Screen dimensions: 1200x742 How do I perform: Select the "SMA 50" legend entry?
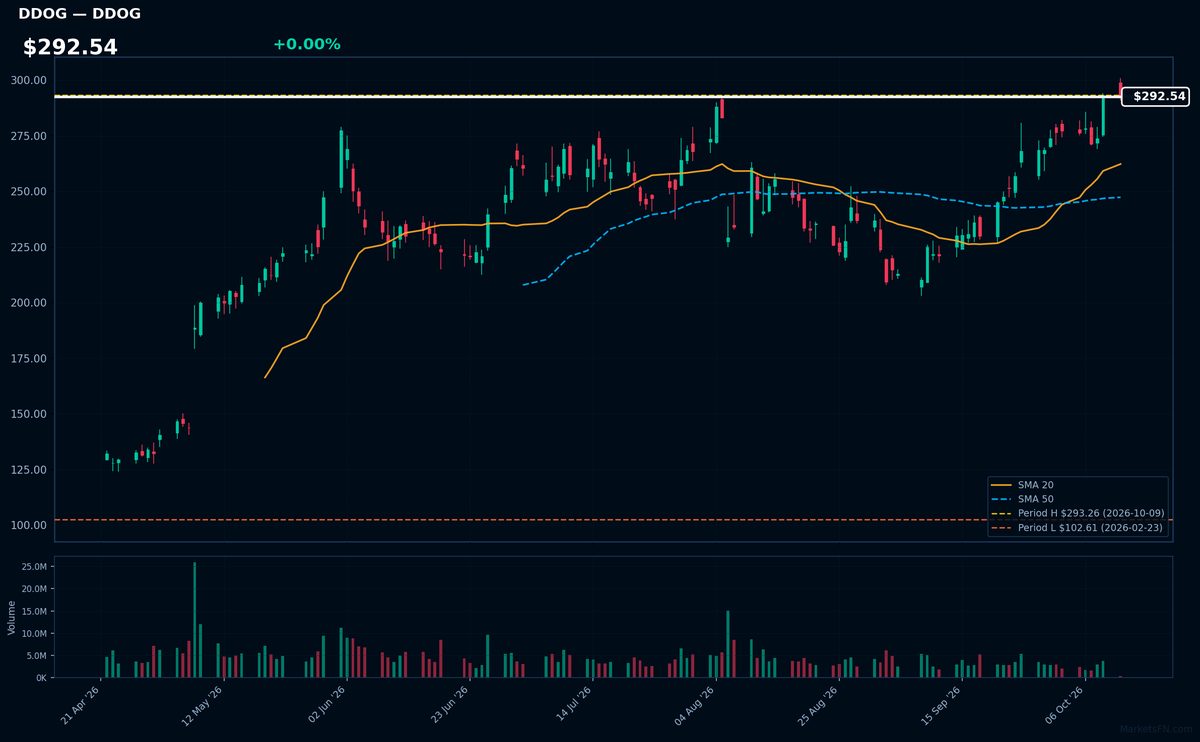click(x=1021, y=499)
